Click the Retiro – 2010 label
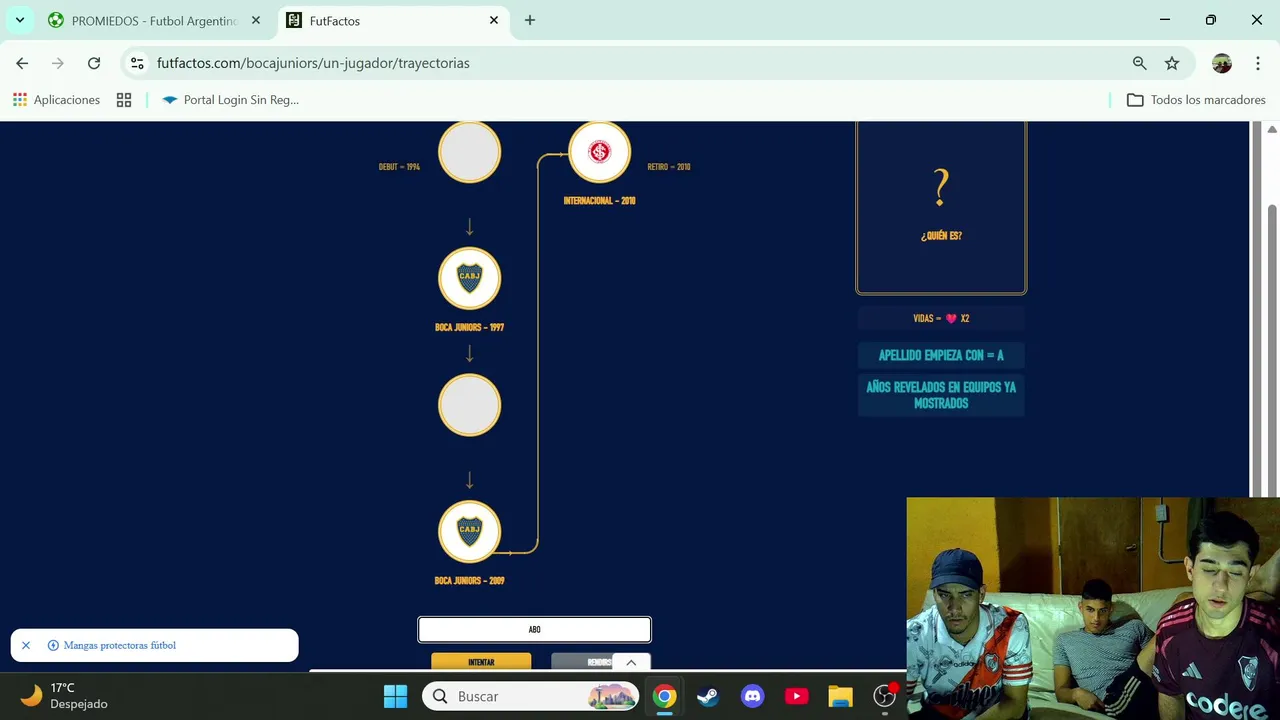 tap(669, 167)
